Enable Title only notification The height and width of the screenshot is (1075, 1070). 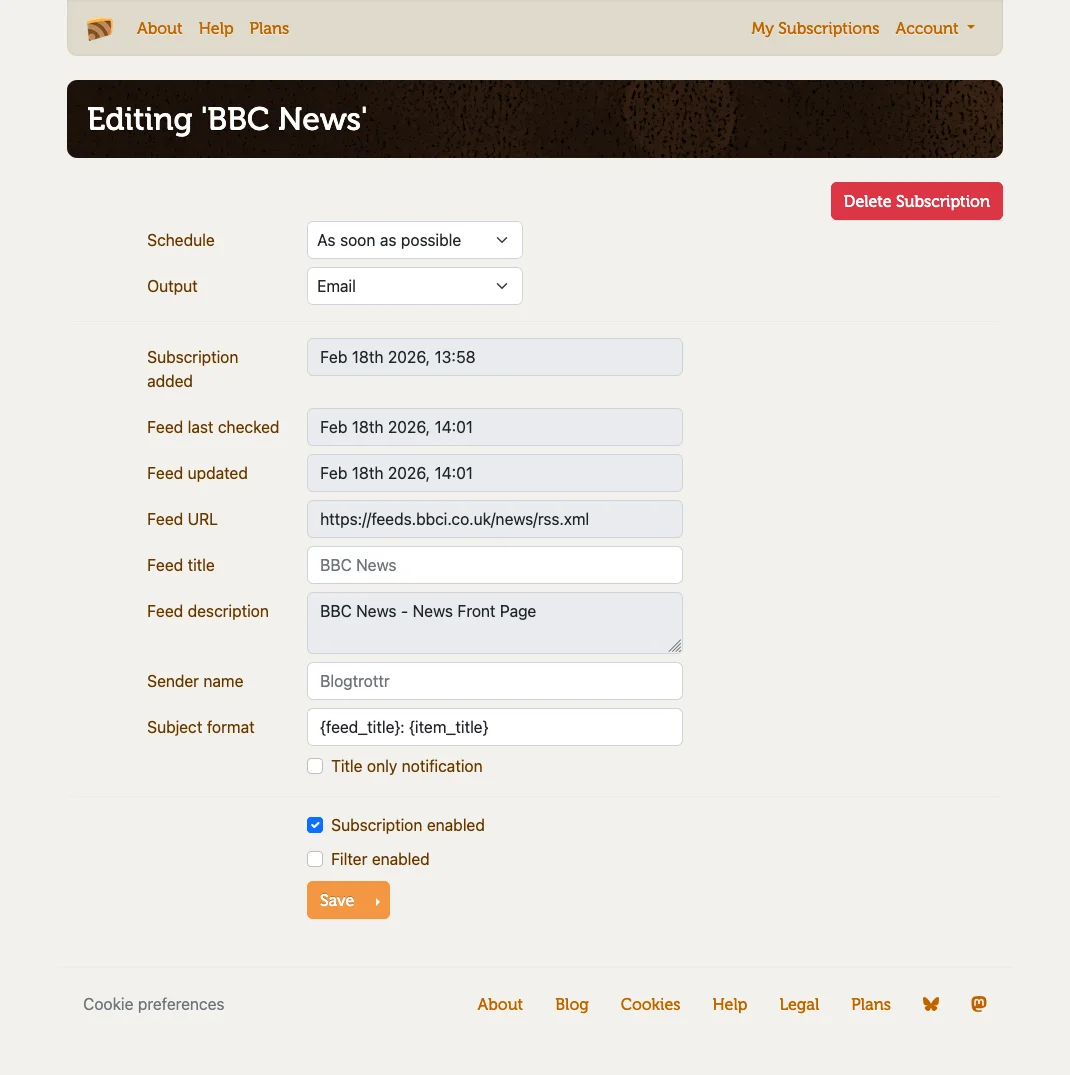coord(315,765)
